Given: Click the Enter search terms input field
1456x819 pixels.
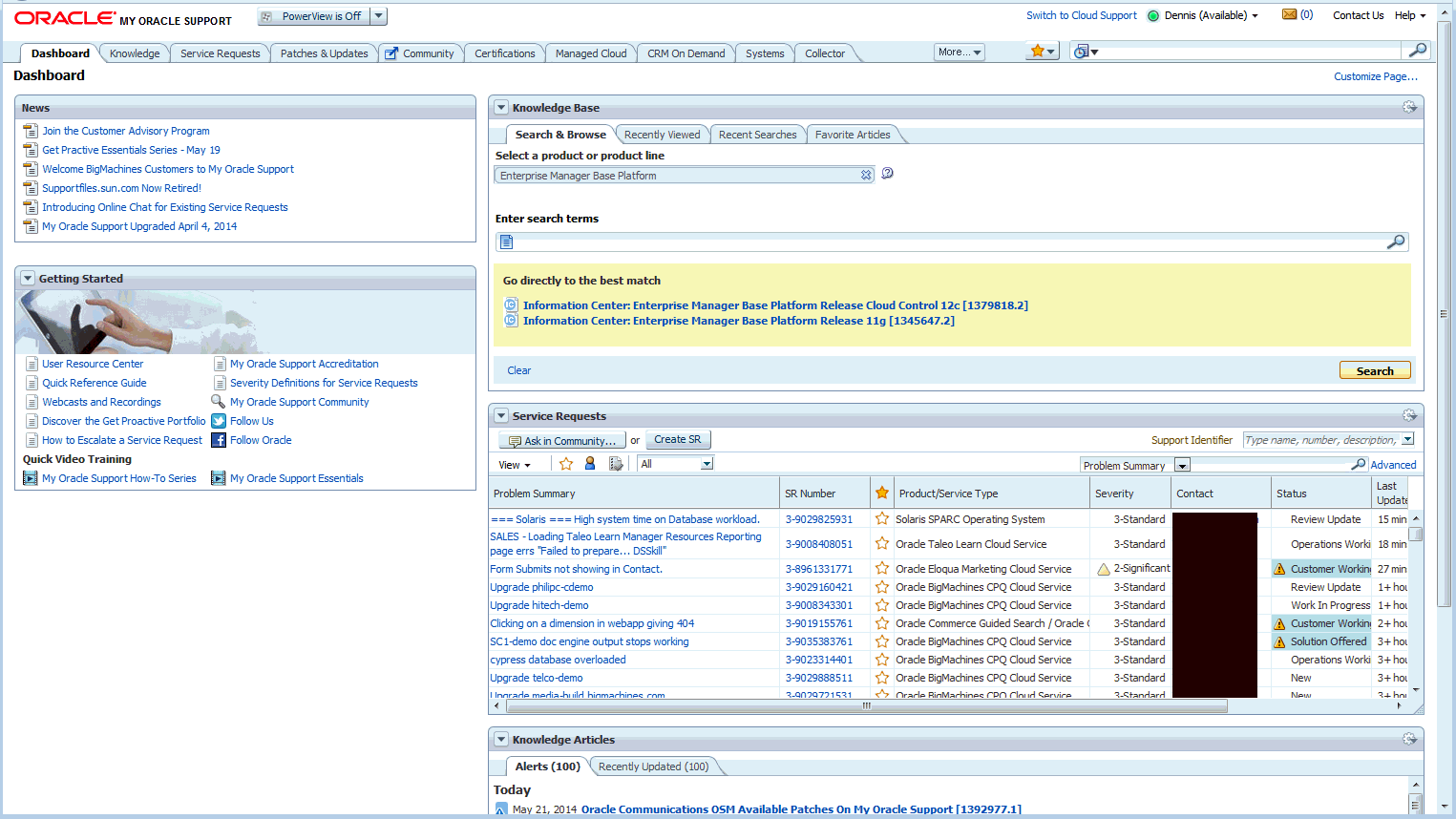Looking at the screenshot, I should (x=952, y=242).
